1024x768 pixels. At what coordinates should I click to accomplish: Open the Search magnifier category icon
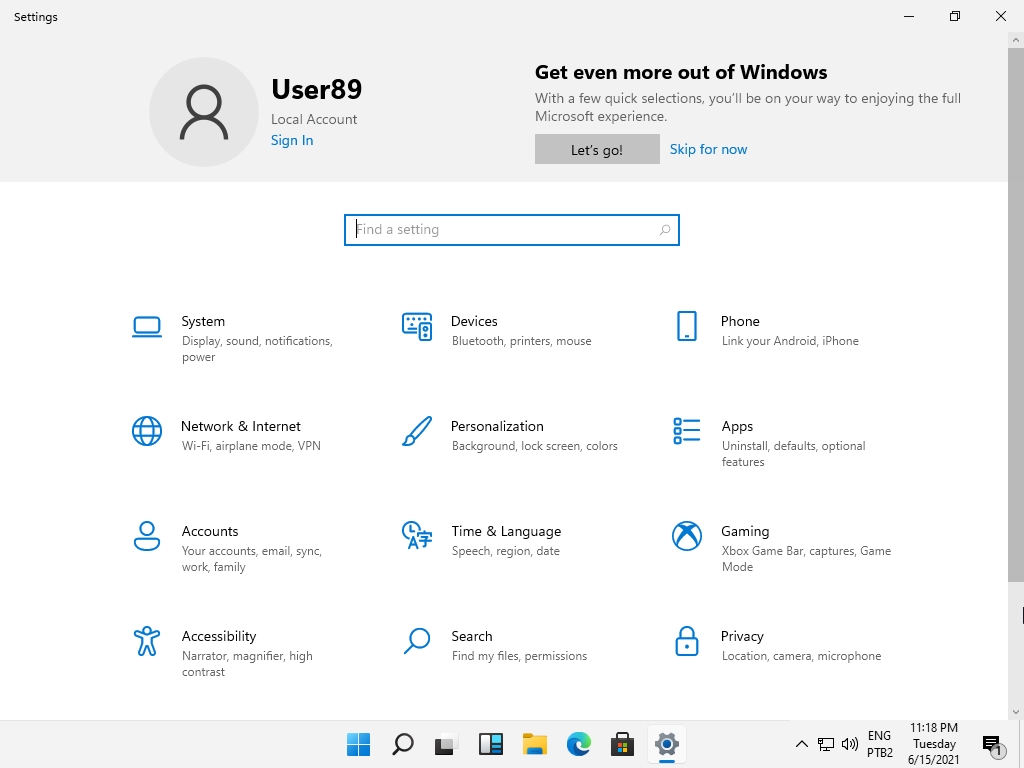click(417, 641)
